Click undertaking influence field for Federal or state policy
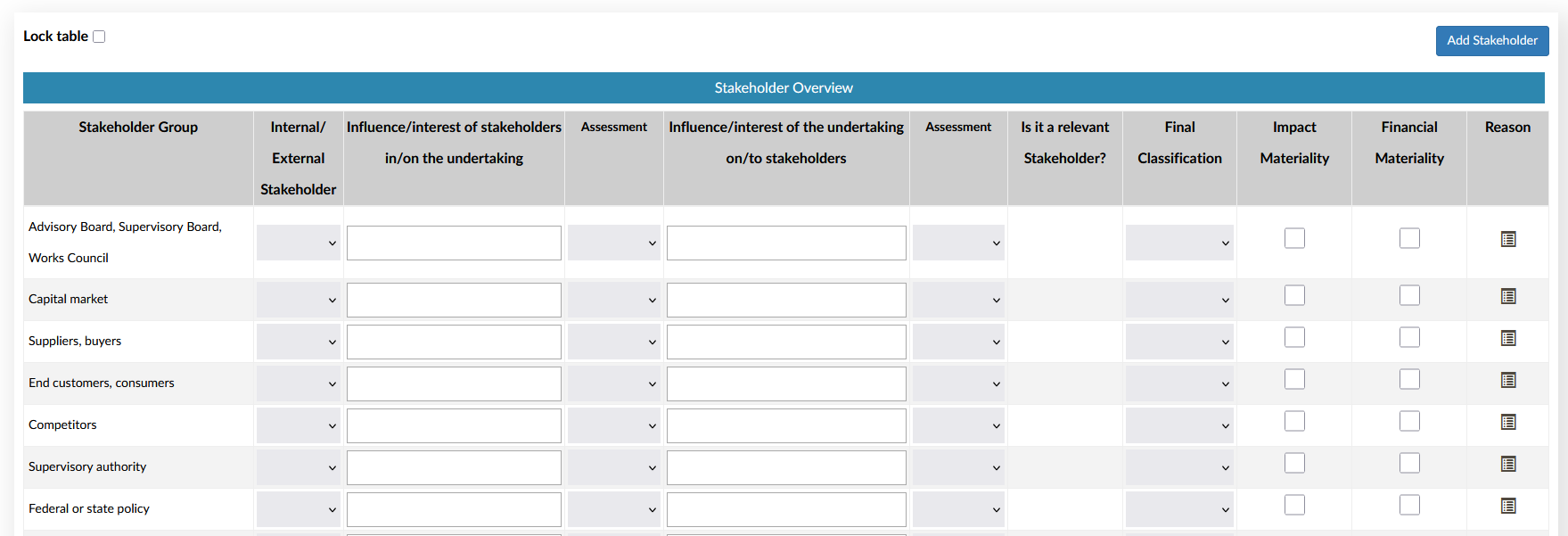This screenshot has width=1568, height=536. tap(786, 509)
